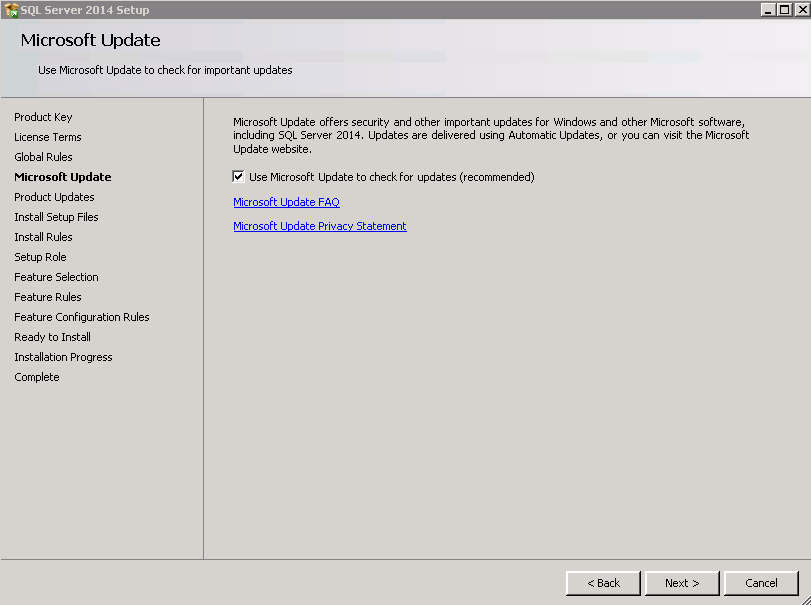Select the Feature Rules step
The height and width of the screenshot is (605, 811).
tap(48, 297)
